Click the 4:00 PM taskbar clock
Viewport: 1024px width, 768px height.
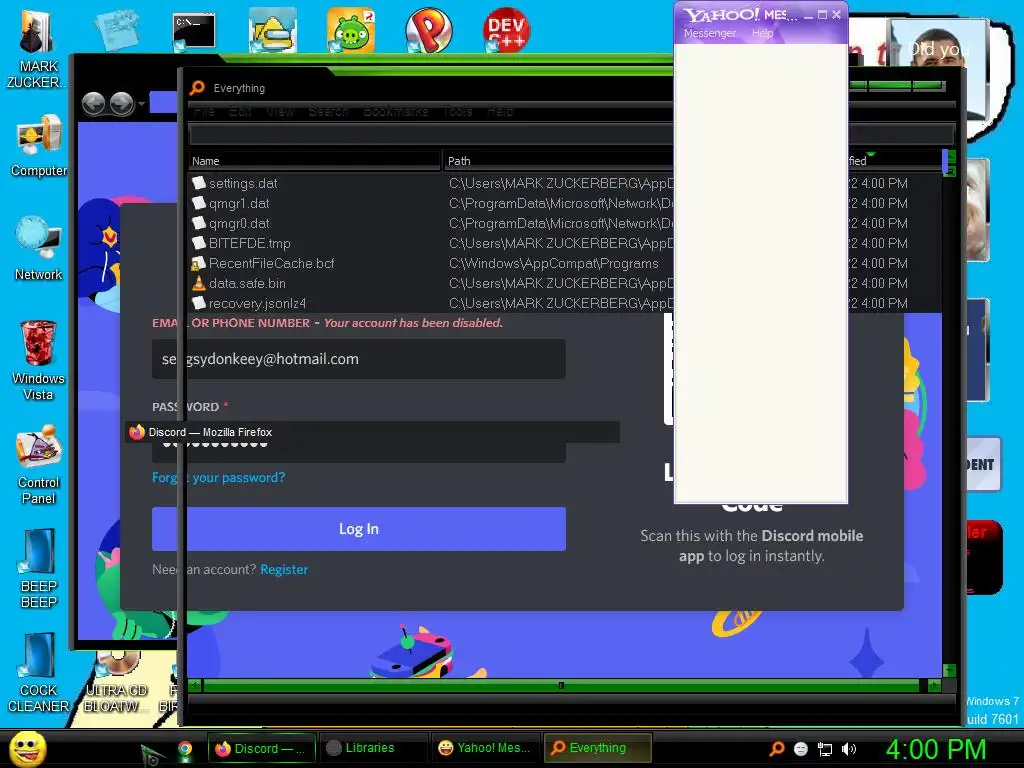[x=935, y=749]
